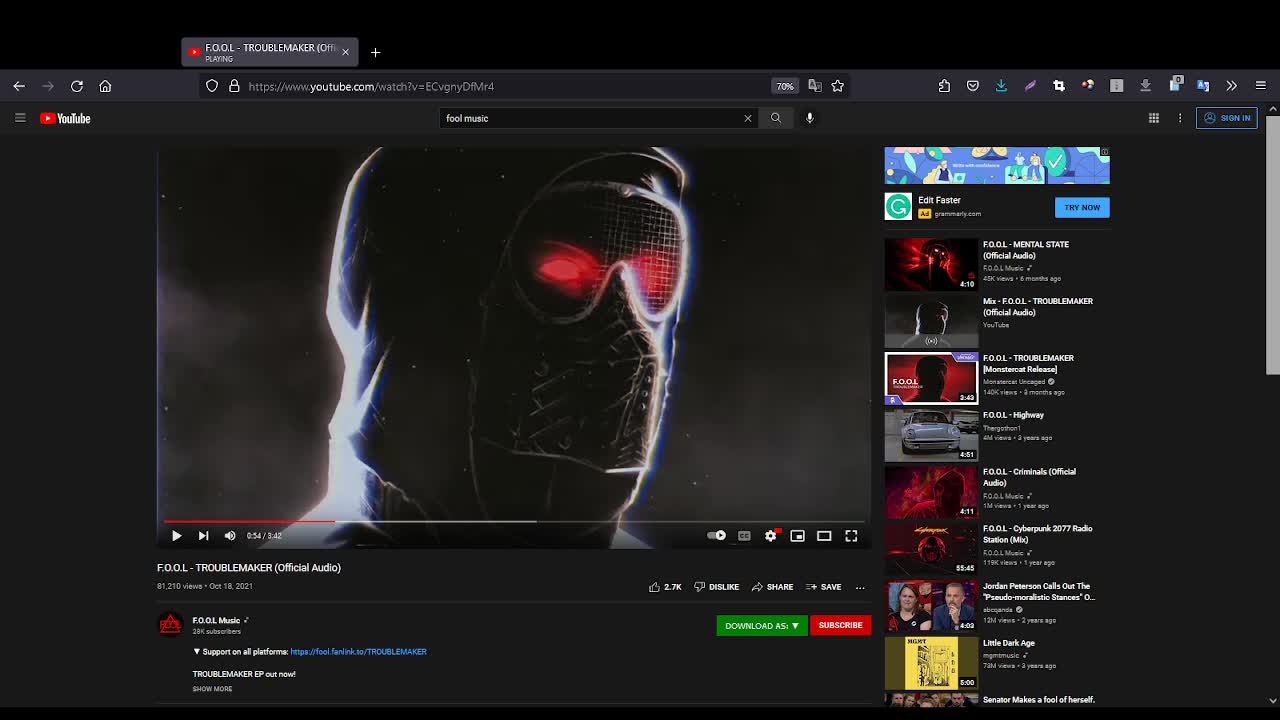Like the TROUBLEMAKER video

pos(665,587)
